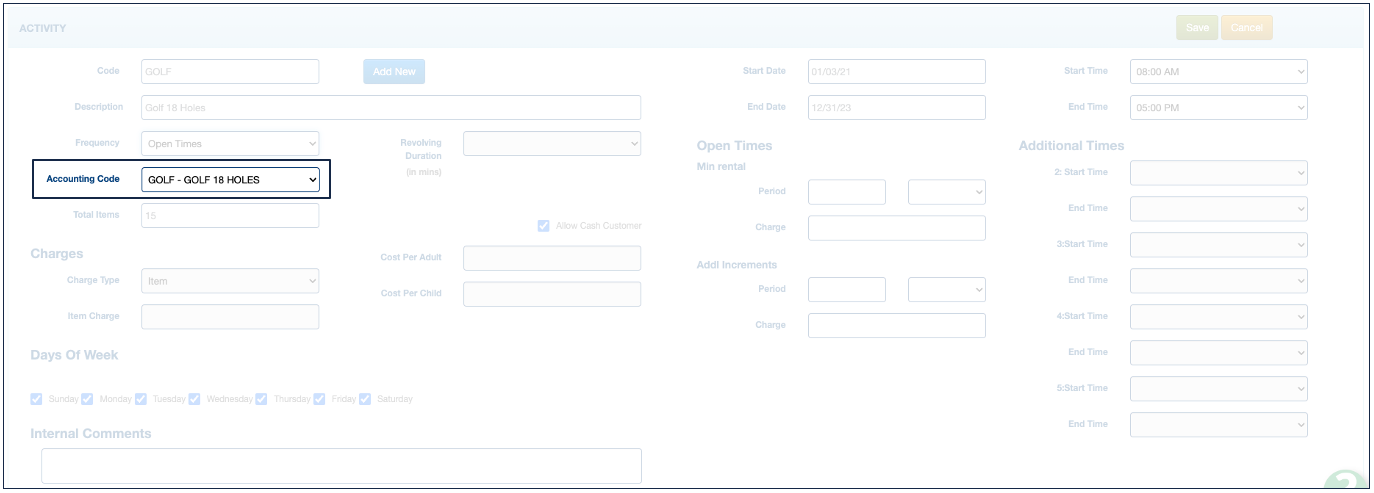Select the Start Time 08:00 AM dropdown
Viewport: 1374px width, 493px height.
click(x=1218, y=72)
